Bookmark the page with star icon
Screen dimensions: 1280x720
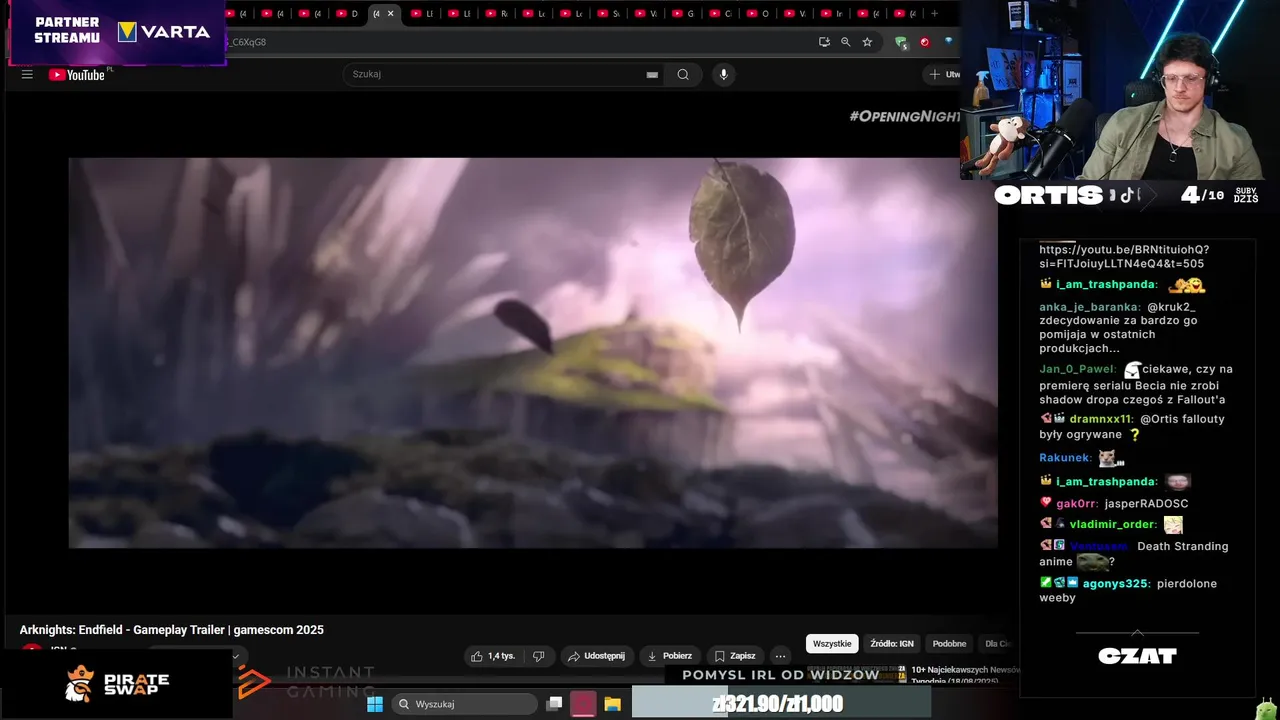tap(867, 42)
